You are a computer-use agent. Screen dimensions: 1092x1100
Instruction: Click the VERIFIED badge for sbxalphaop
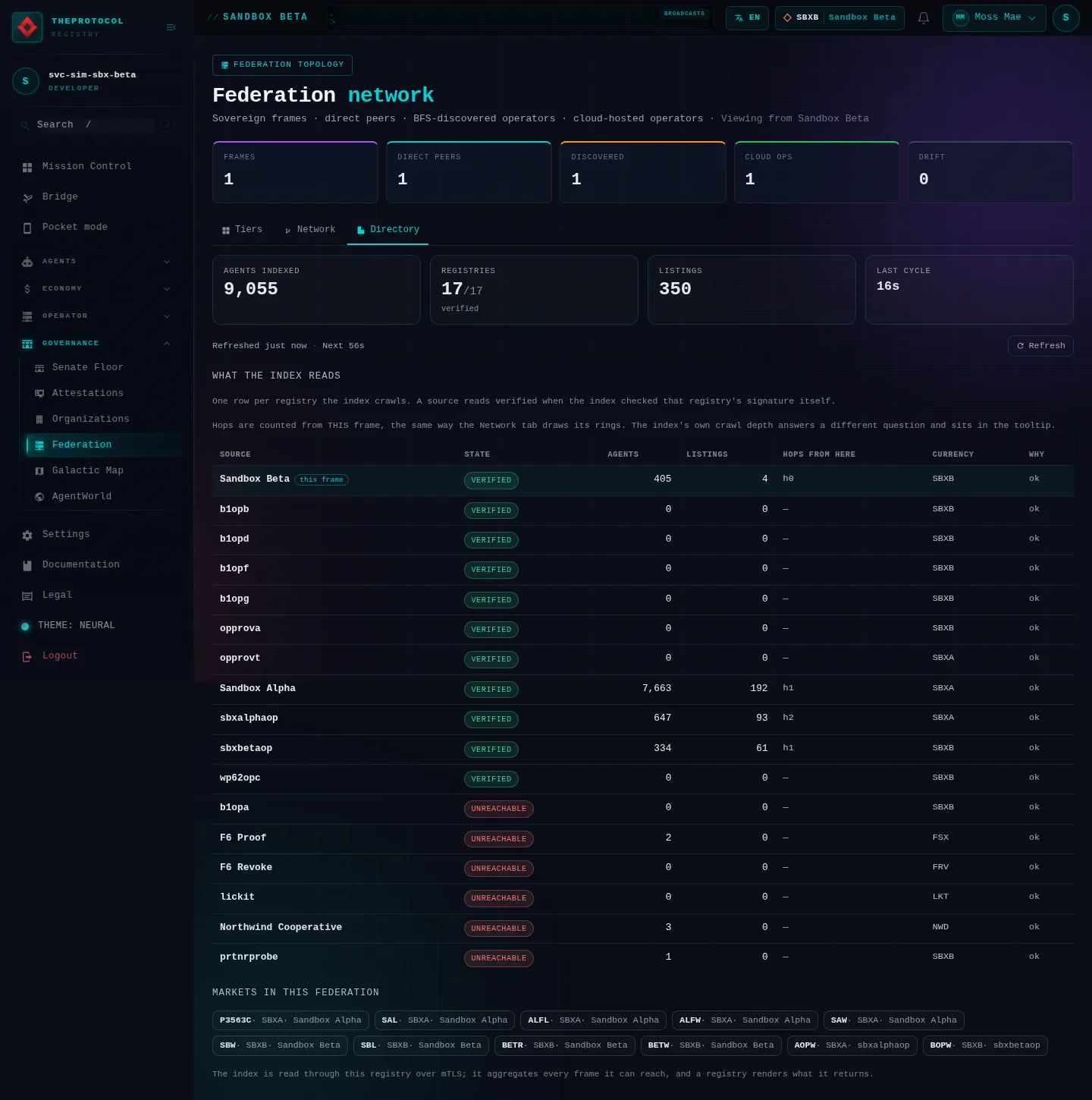pyautogui.click(x=491, y=719)
